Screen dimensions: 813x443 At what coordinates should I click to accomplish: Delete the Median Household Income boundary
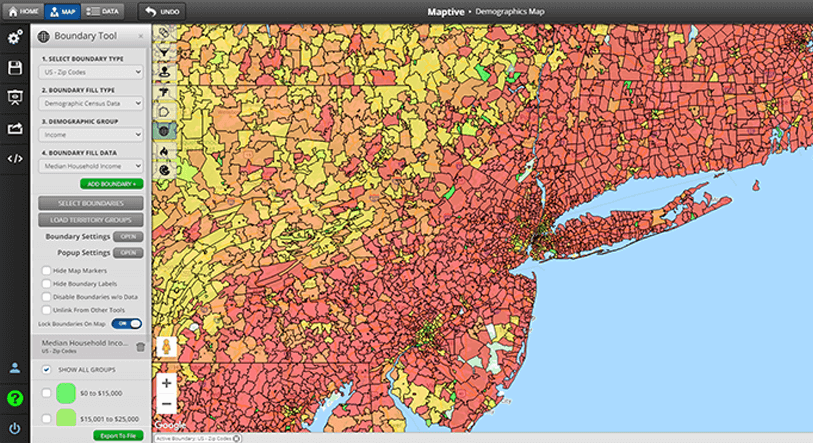140,347
